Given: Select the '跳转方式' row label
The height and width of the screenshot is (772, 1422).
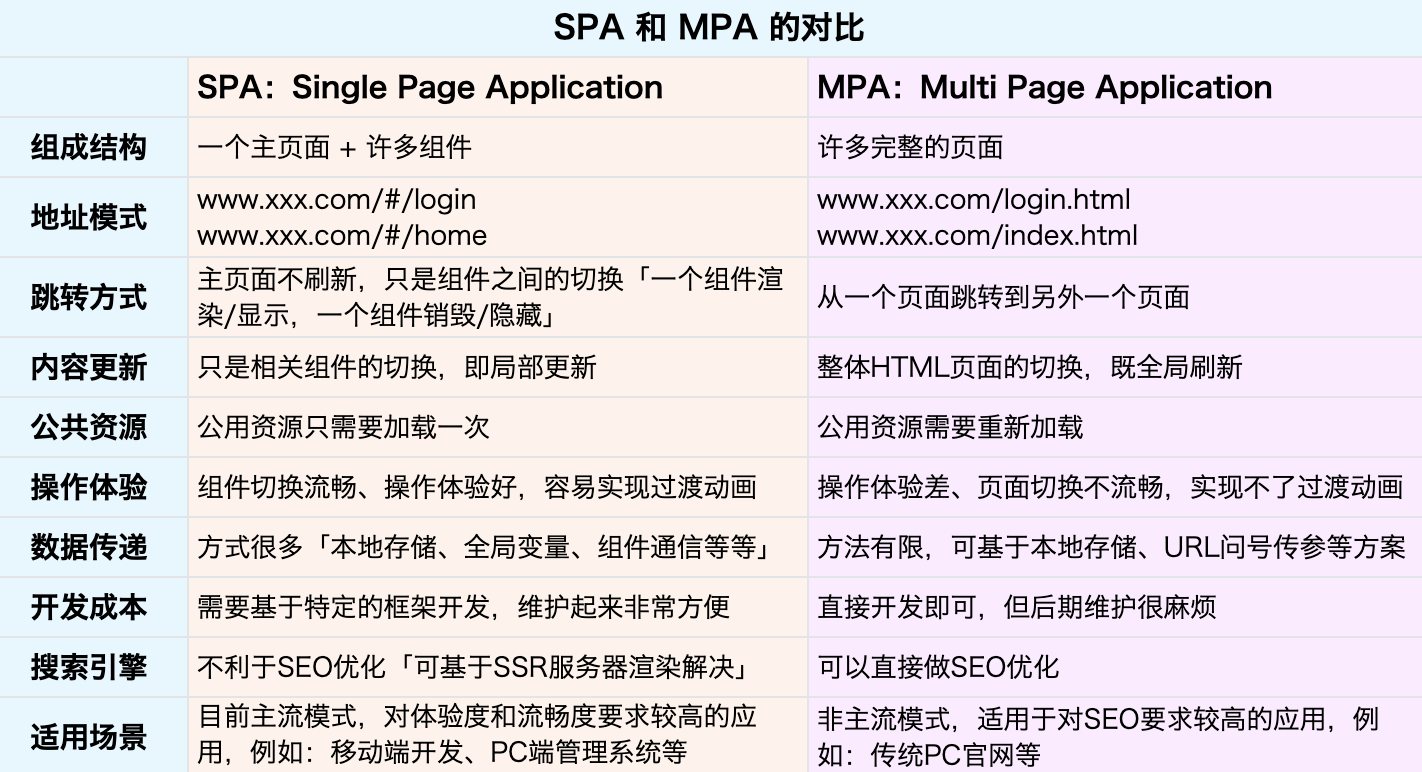Looking at the screenshot, I should point(89,298).
